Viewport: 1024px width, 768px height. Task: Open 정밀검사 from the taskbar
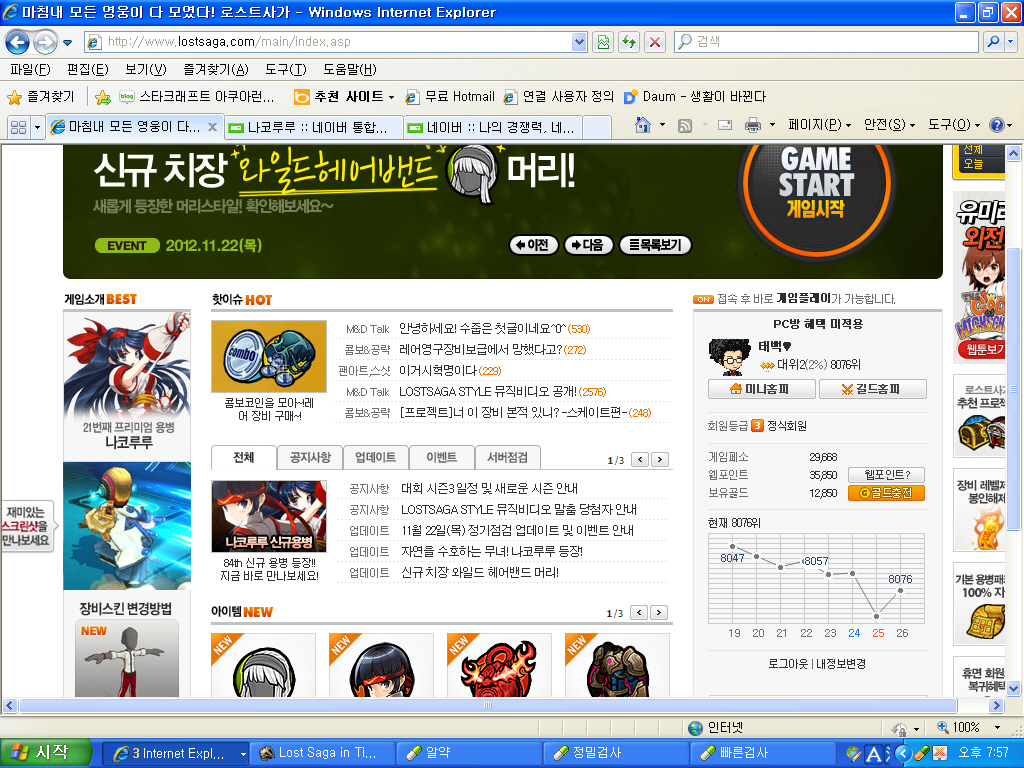pos(618,753)
